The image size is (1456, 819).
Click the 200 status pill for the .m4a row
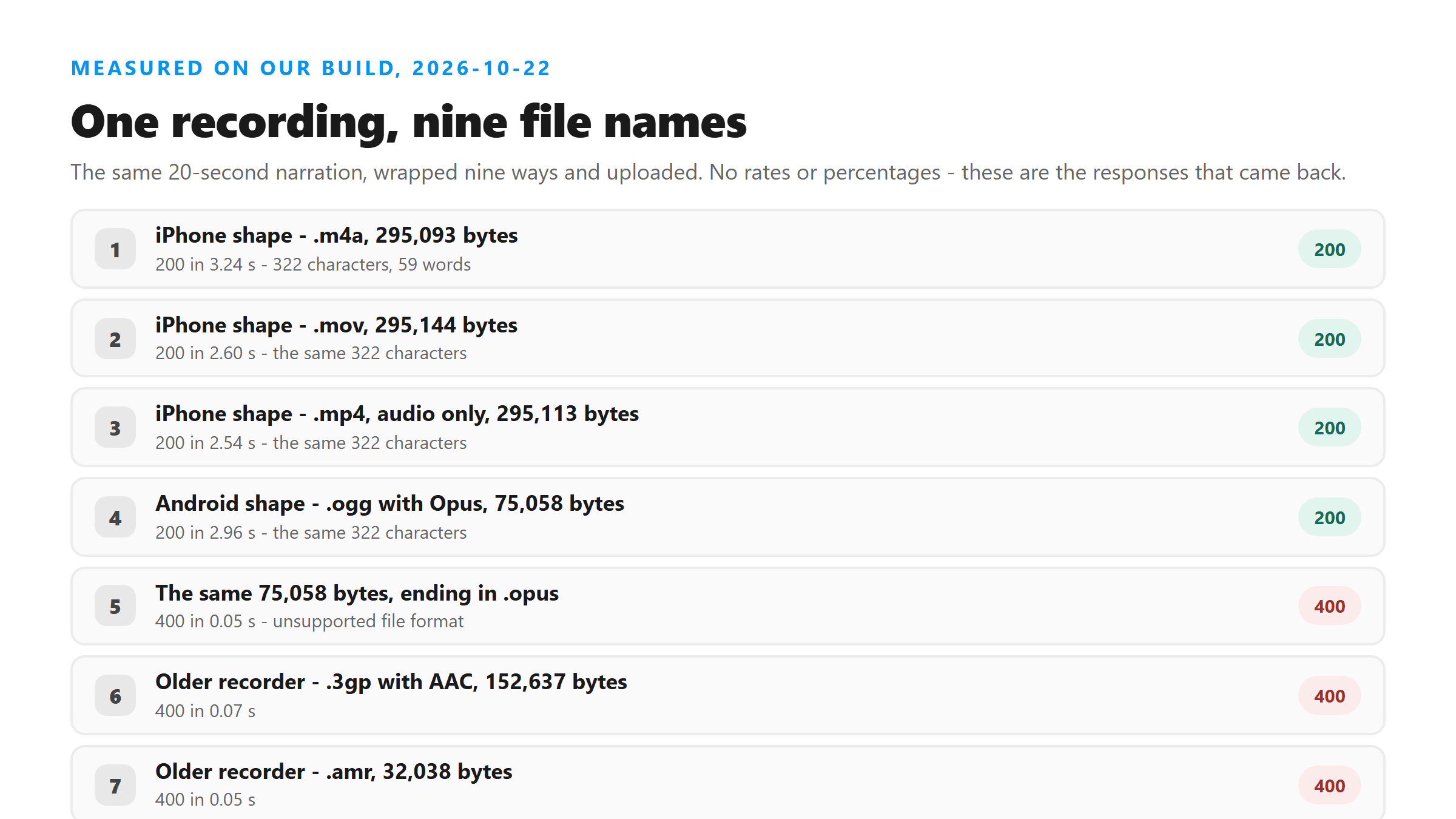(x=1329, y=249)
